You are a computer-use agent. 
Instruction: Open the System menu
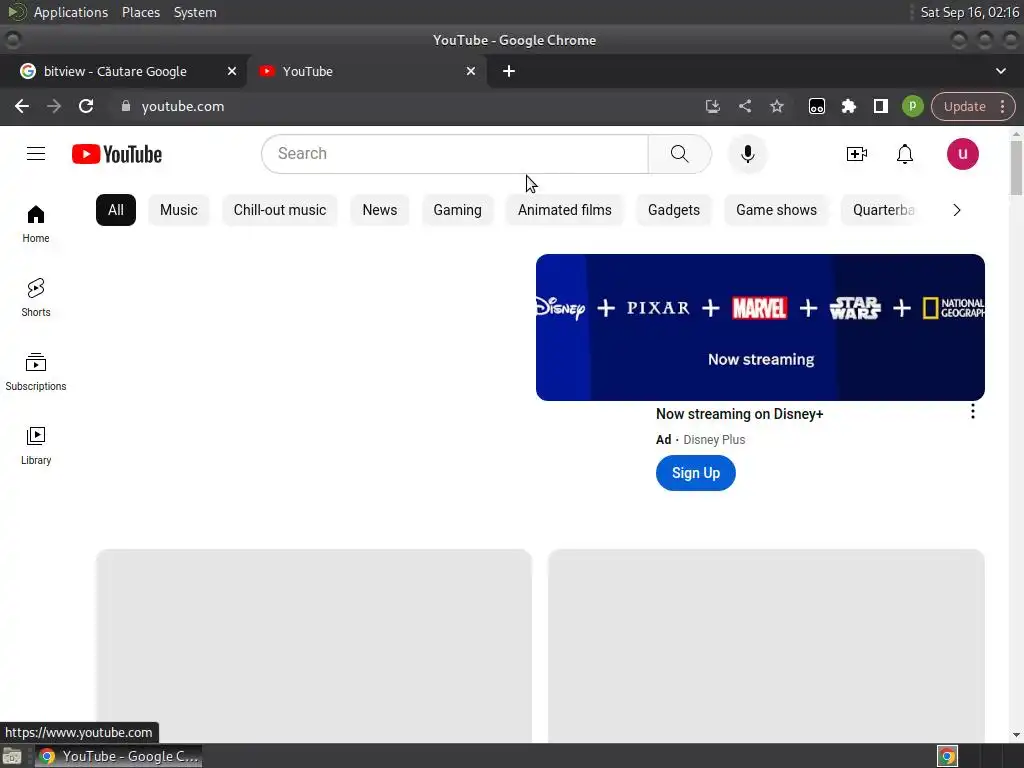(x=195, y=12)
